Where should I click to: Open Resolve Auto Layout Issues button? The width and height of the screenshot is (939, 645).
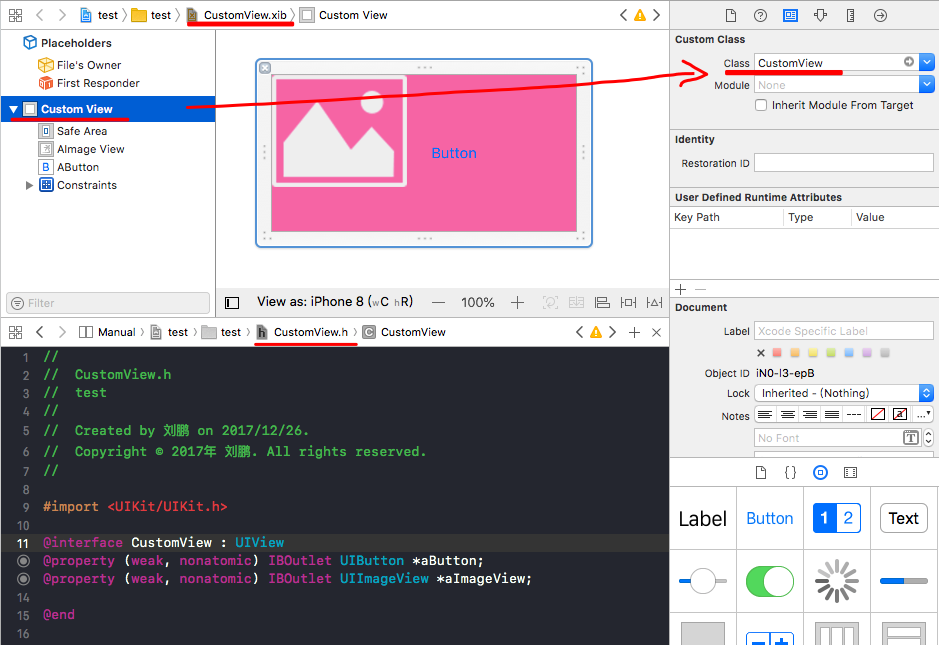tap(655, 302)
